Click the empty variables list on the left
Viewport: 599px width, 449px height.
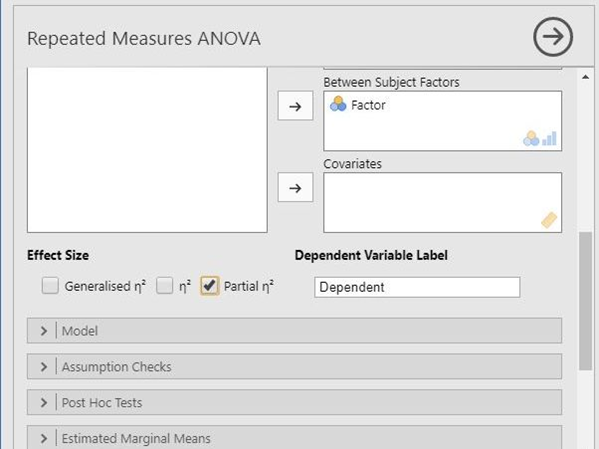147,150
